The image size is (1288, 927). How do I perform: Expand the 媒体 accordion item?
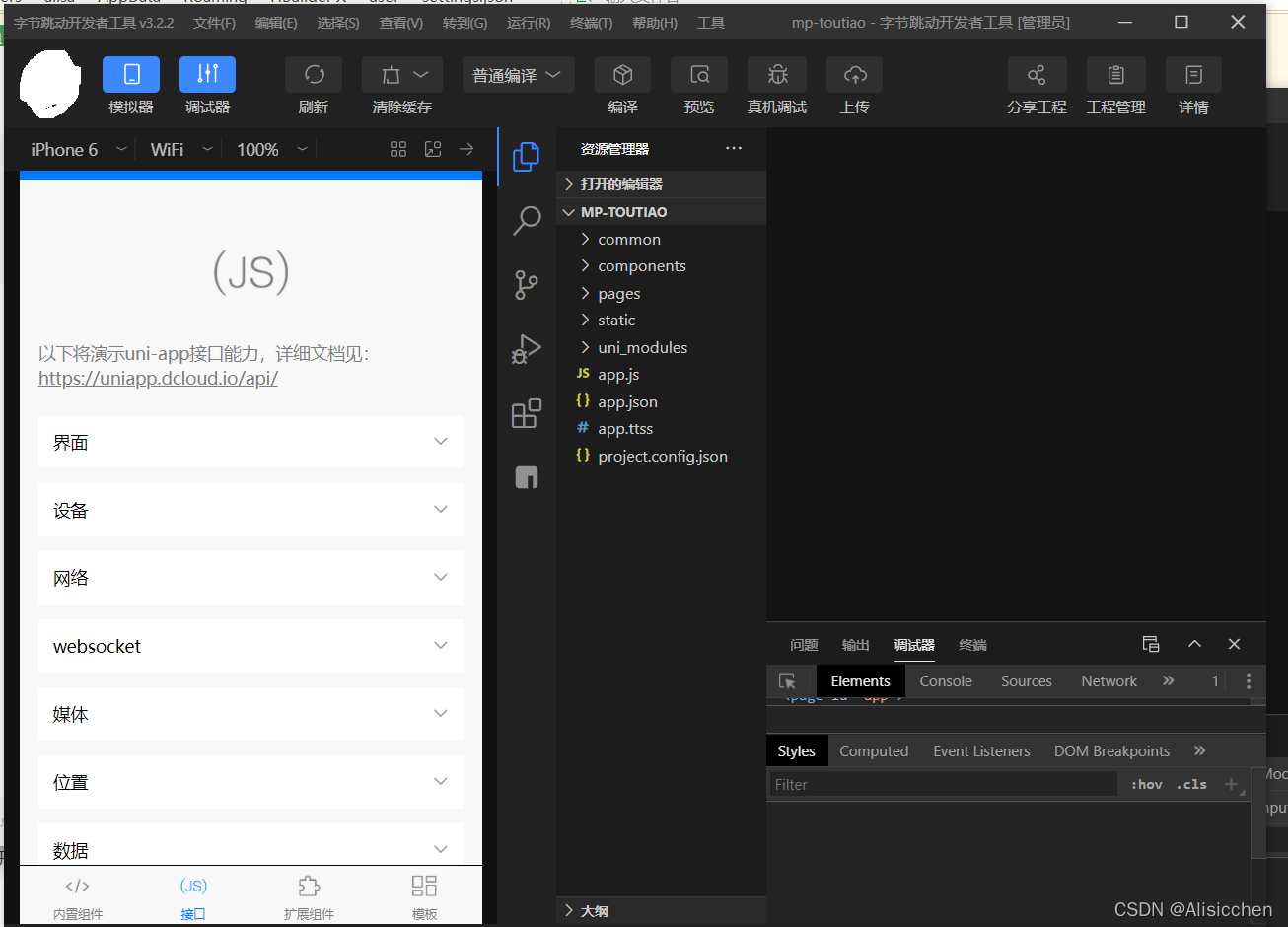[250, 714]
